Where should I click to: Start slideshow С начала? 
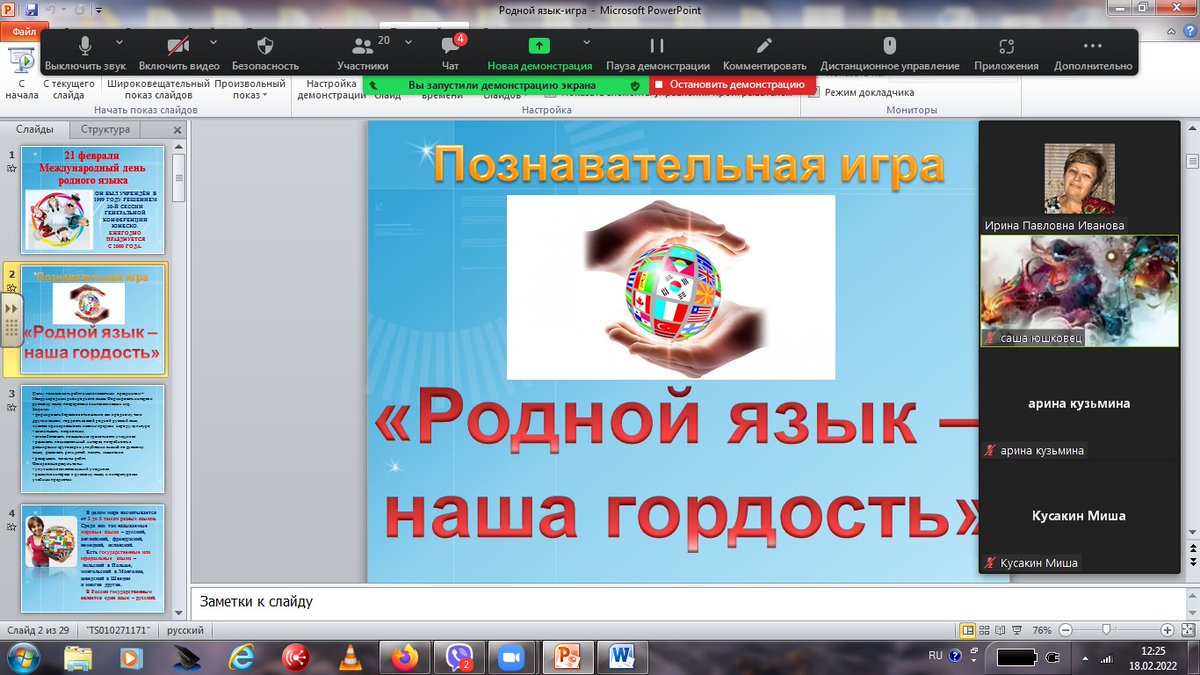pyautogui.click(x=21, y=75)
